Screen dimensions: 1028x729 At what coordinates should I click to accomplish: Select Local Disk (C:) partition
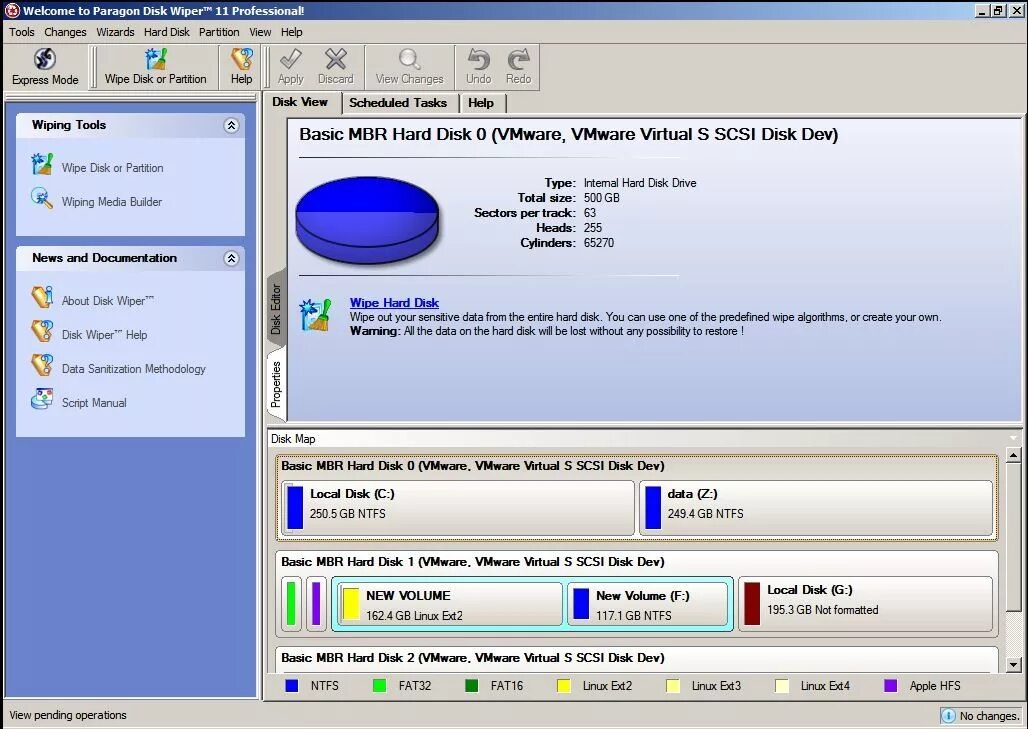(x=458, y=507)
